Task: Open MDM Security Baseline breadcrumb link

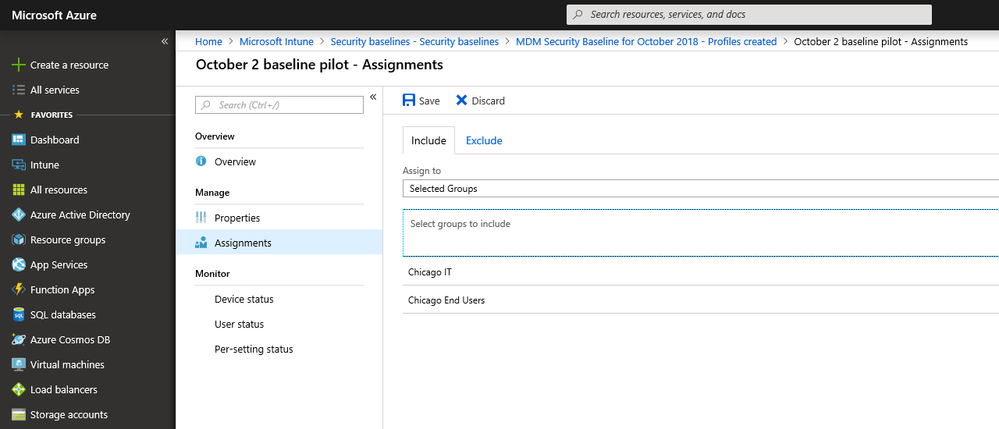Action: click(646, 41)
